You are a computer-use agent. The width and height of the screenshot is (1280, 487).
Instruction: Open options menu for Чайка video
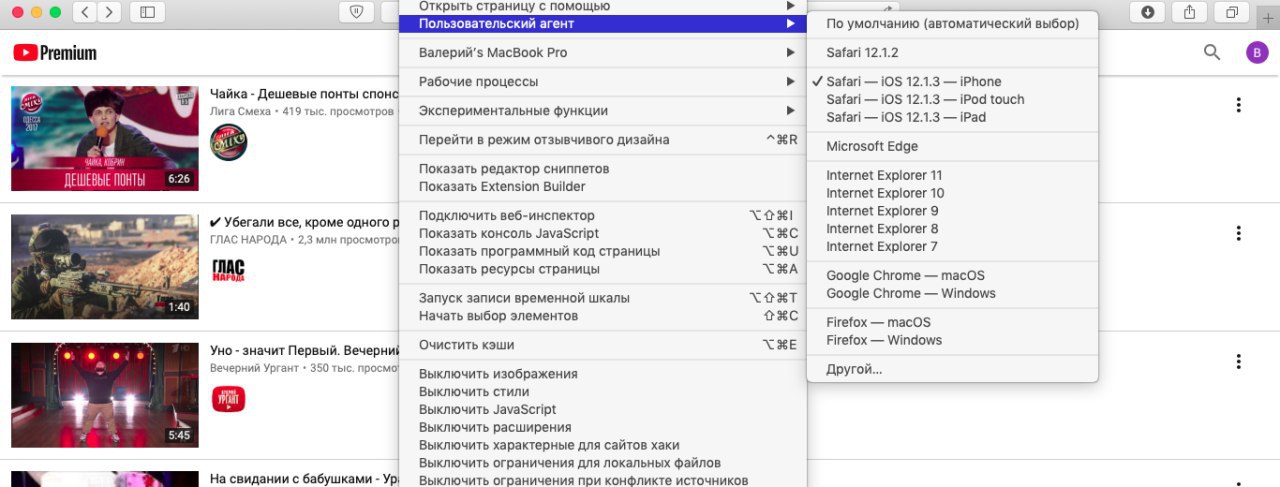point(1239,104)
